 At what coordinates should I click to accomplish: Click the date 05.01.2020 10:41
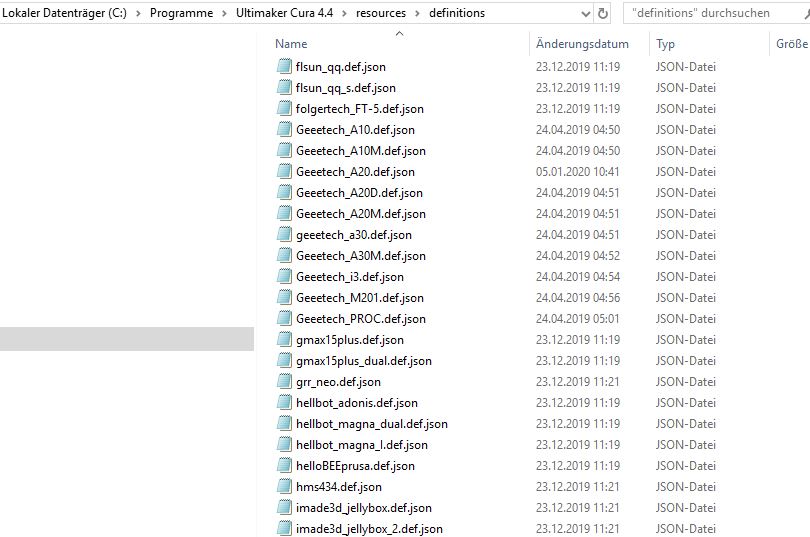pos(577,171)
